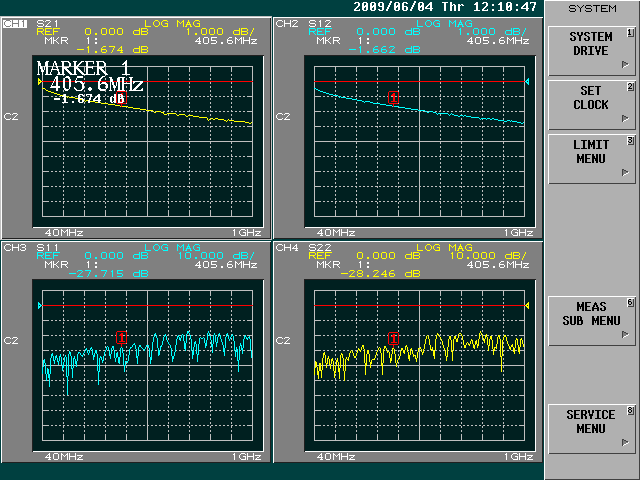640x480 pixels.
Task: Click CH4 marker frequency 405.6MHz
Action: tap(498, 265)
